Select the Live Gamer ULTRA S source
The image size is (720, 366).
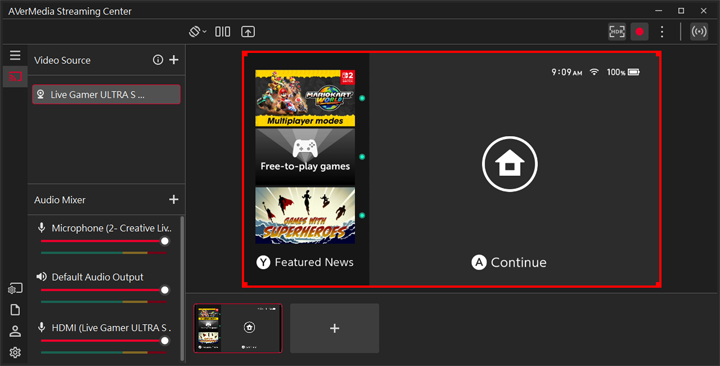tap(106, 94)
